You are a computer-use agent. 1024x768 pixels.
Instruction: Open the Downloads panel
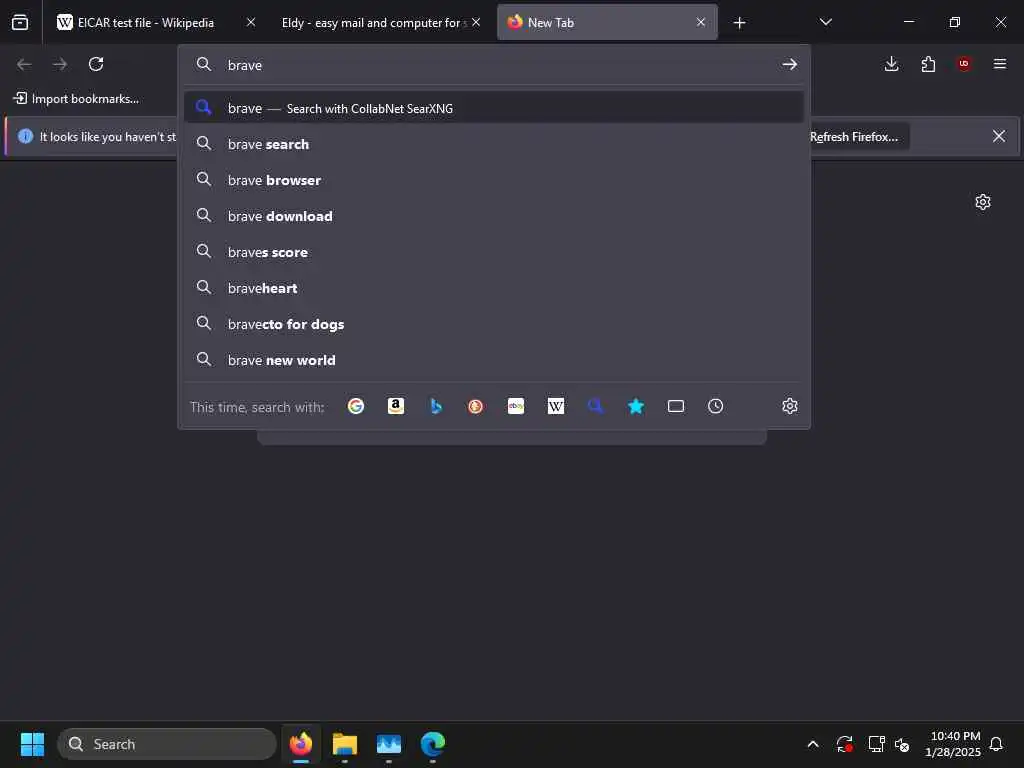pyautogui.click(x=891, y=64)
